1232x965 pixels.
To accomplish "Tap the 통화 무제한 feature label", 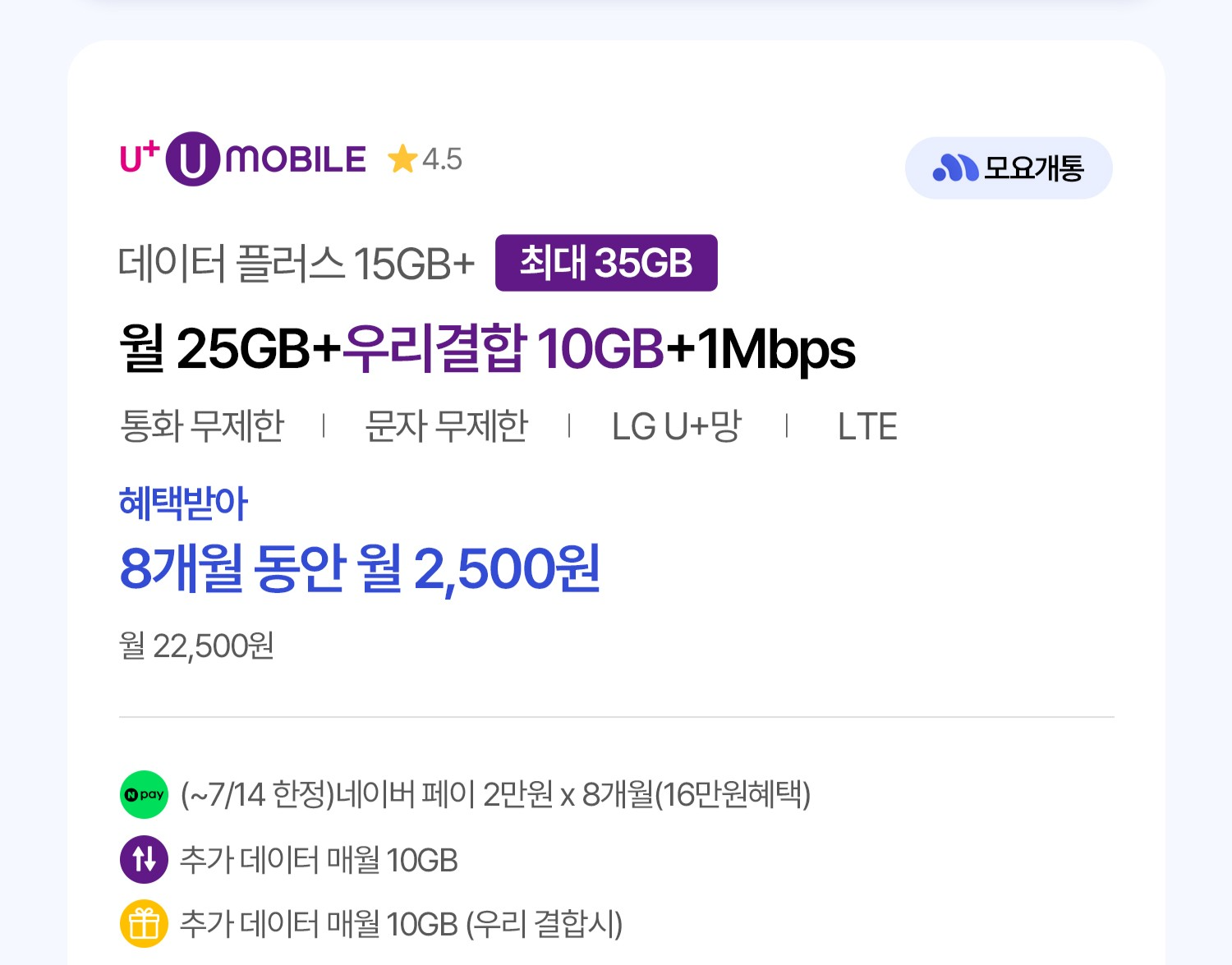I will coord(202,426).
